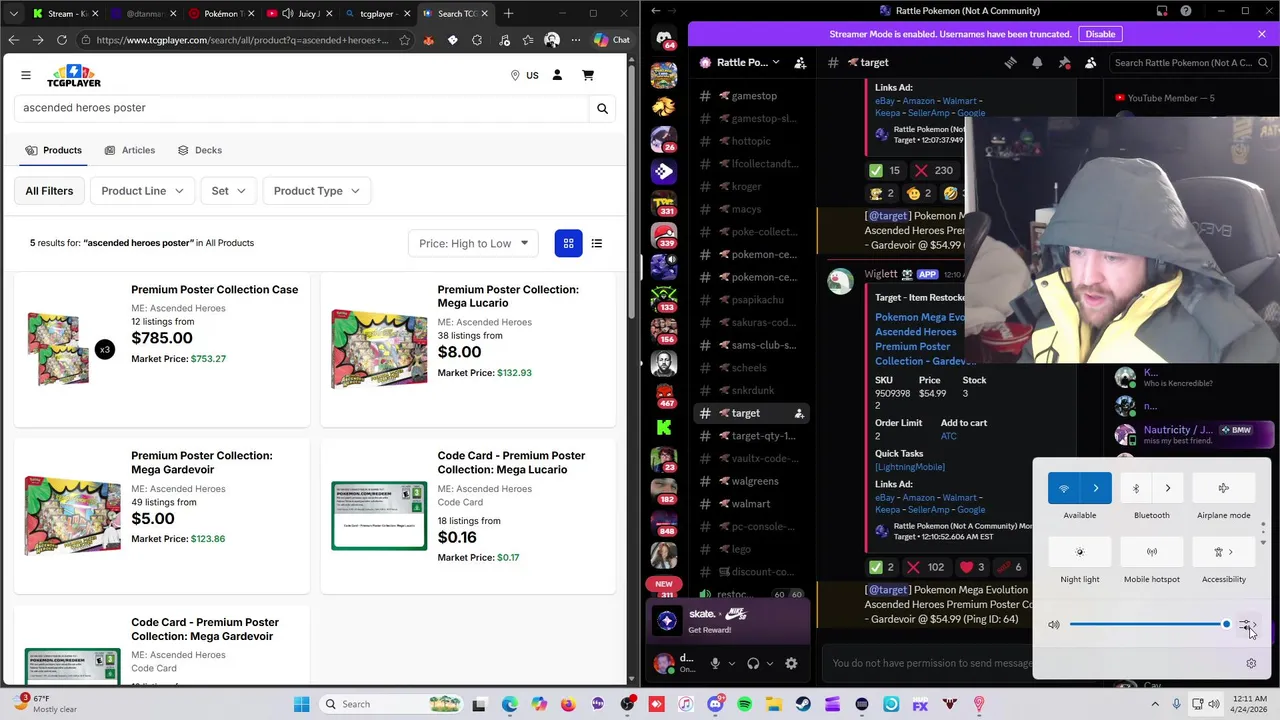Viewport: 1280px width, 720px height.
Task: Deafen with Discord headphones icon
Action: point(753,663)
